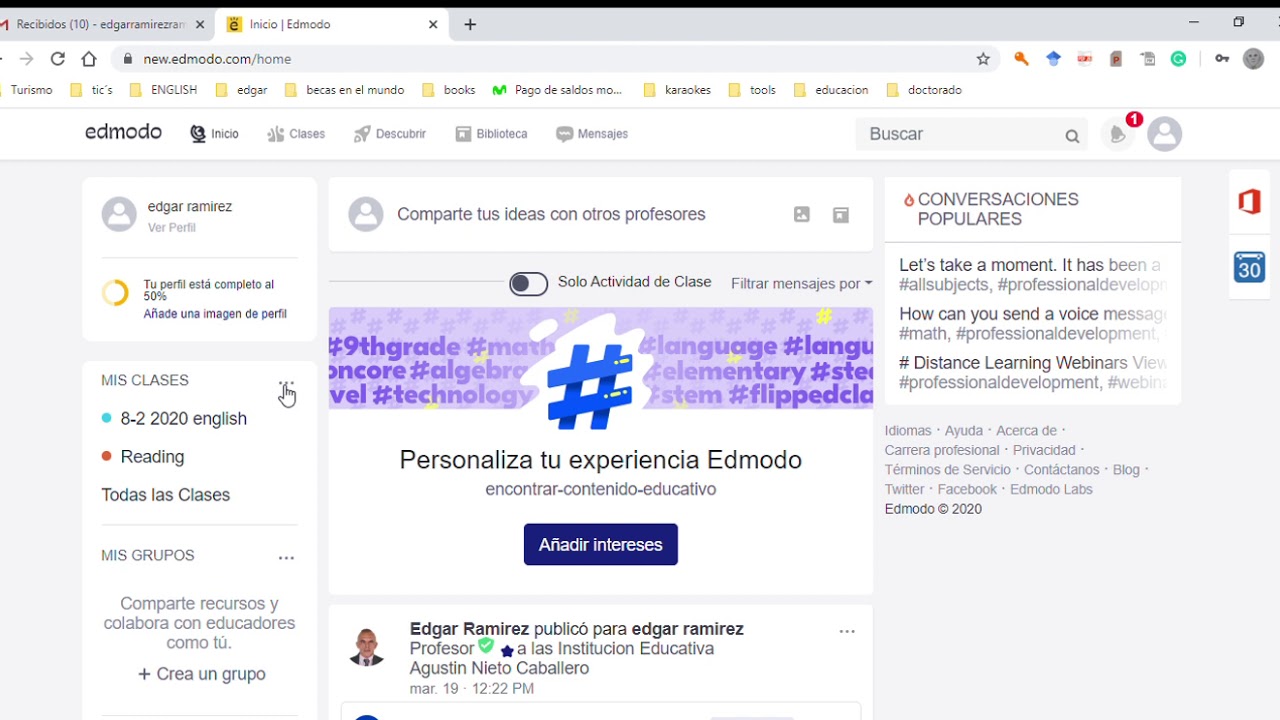Click the search magnifier icon
1280x720 pixels.
pyautogui.click(x=1072, y=136)
